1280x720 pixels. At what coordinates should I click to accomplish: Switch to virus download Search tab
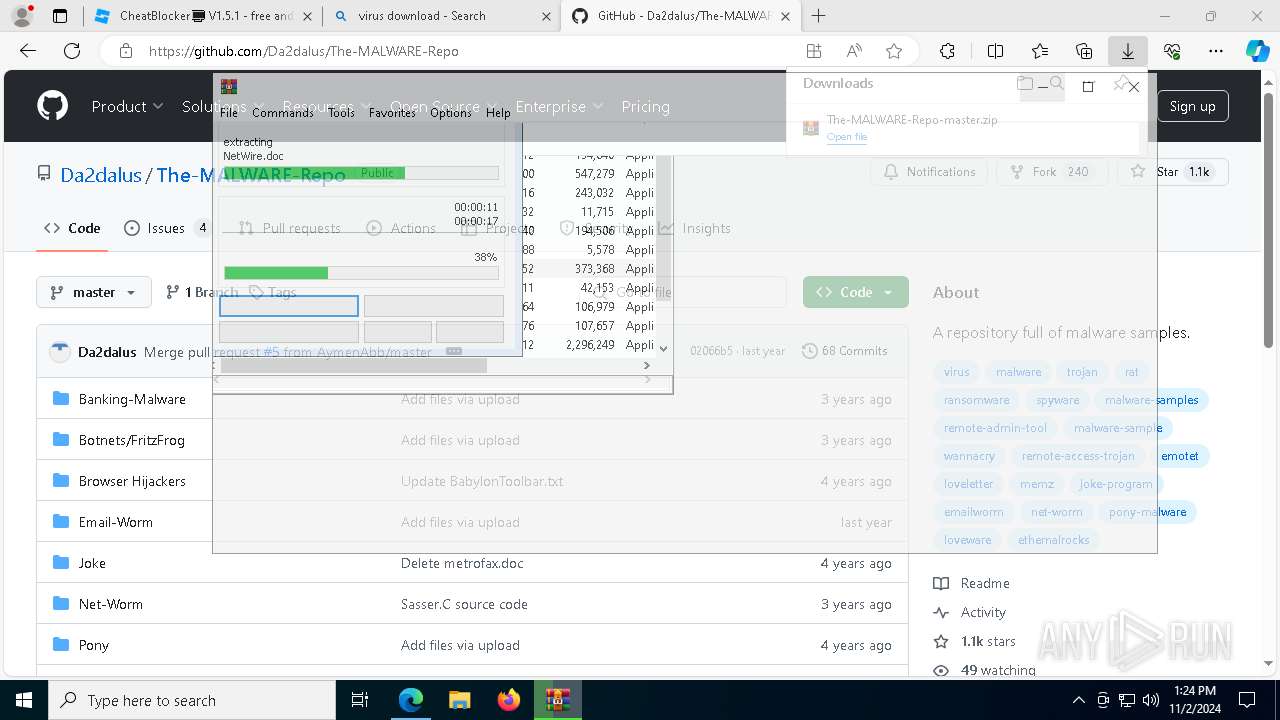(440, 16)
